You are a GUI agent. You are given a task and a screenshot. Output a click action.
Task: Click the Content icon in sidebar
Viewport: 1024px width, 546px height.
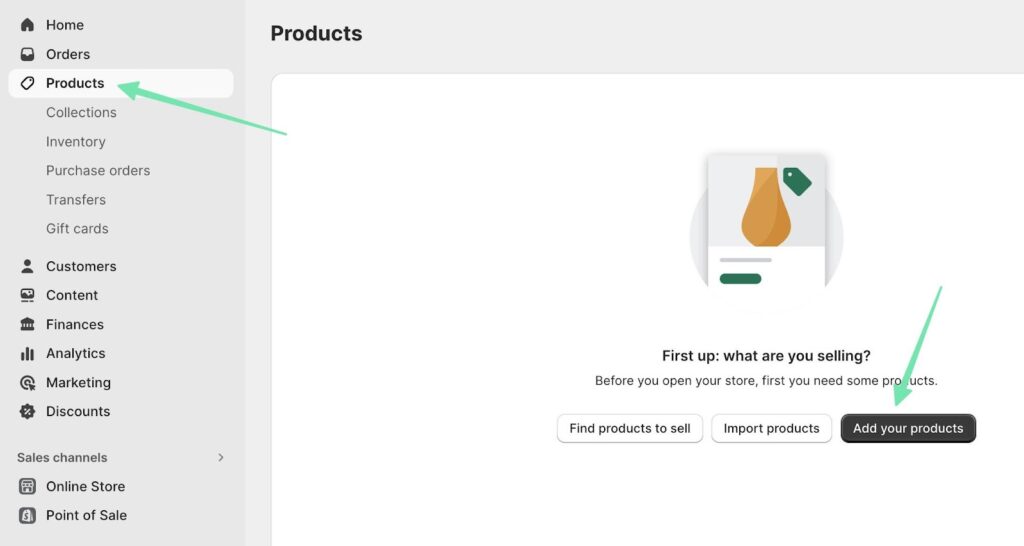tap(27, 295)
